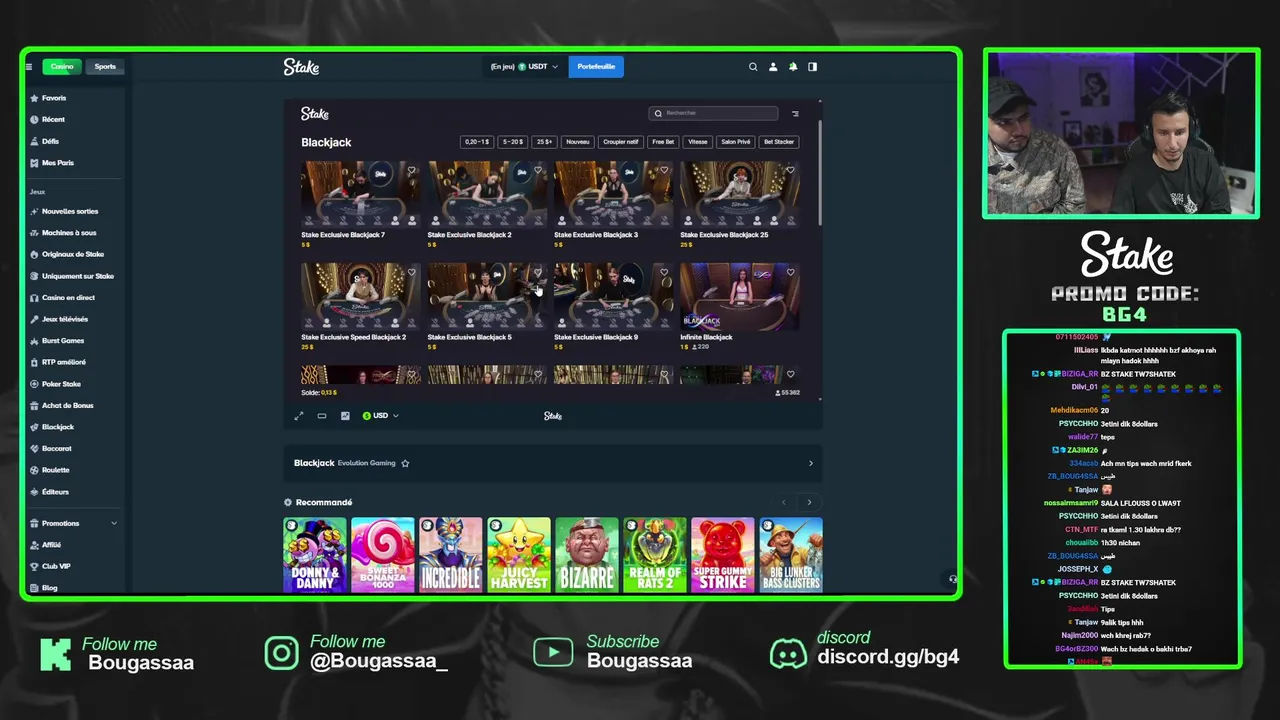Toggle theatre mode icon
Image resolution: width=1280 pixels, height=720 pixels.
[x=322, y=416]
